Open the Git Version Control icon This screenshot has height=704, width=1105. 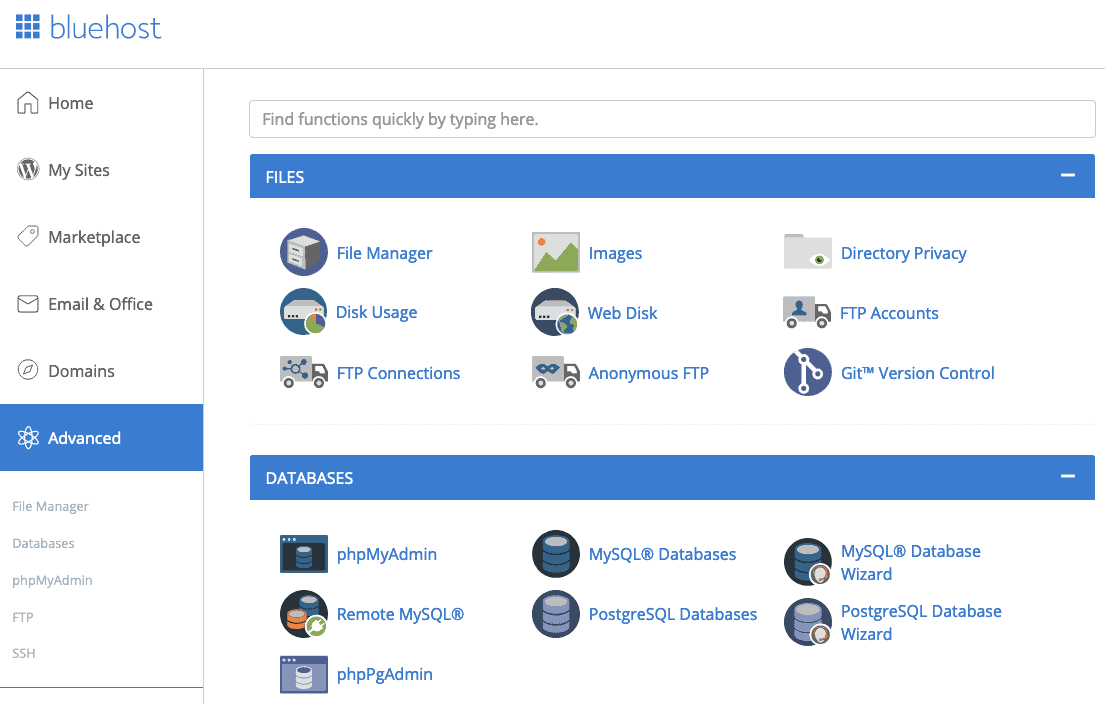coord(808,373)
